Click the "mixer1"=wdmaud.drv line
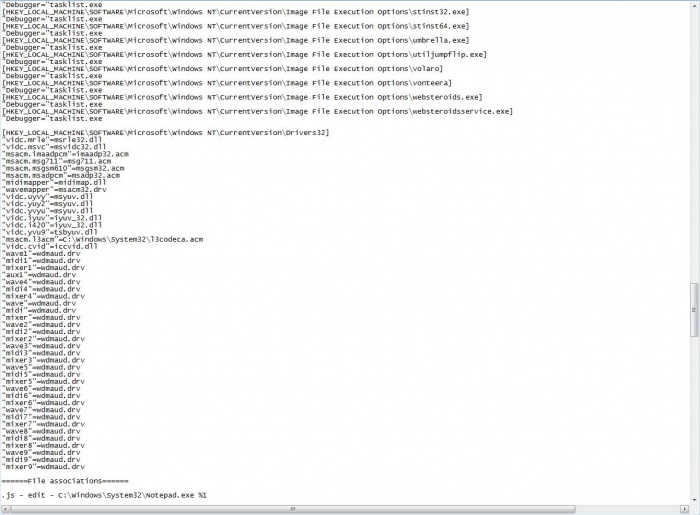 43,268
